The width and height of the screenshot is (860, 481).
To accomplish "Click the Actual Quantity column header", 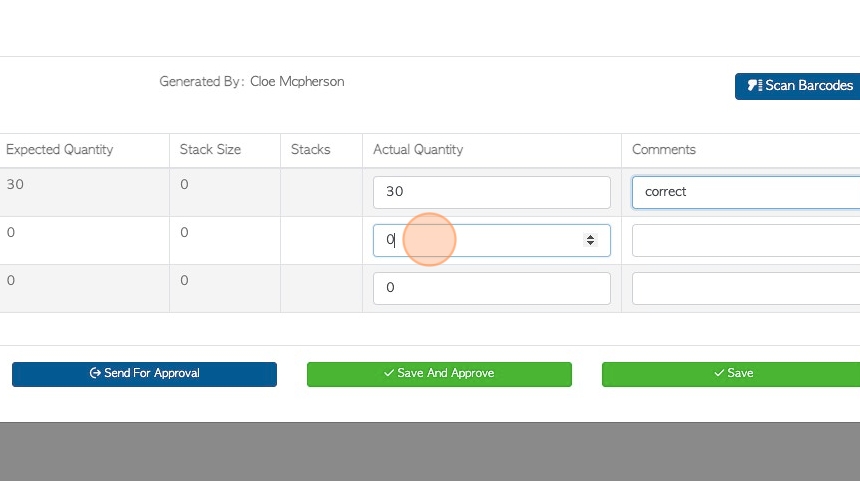I will (x=418, y=150).
